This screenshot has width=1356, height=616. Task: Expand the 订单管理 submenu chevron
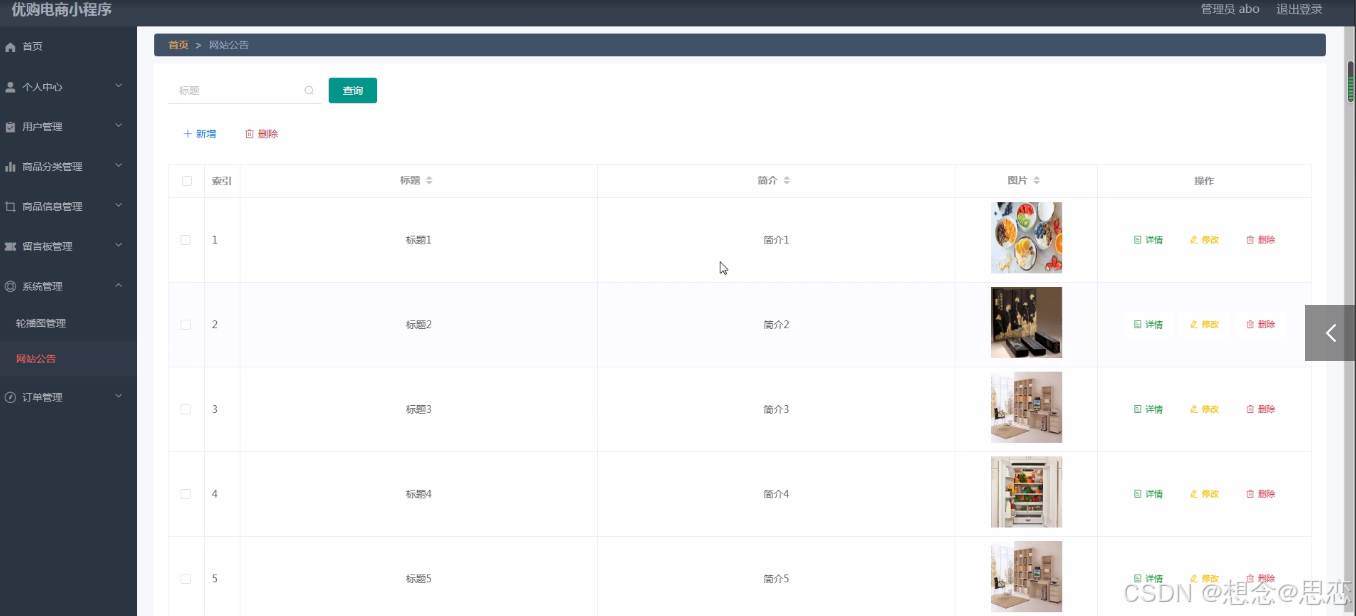pos(118,396)
